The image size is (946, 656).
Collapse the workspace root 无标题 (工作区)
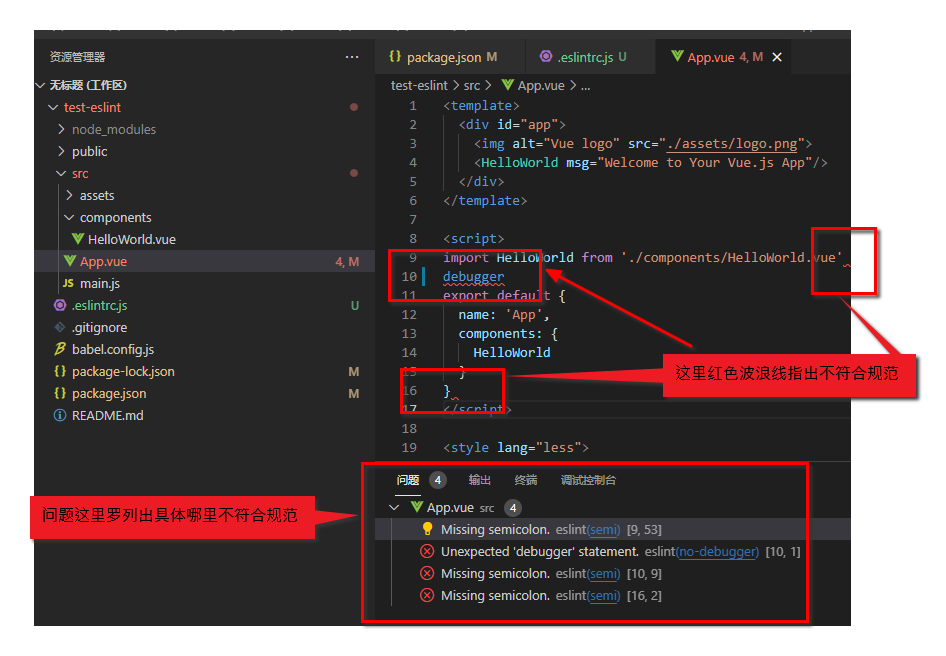(40, 85)
